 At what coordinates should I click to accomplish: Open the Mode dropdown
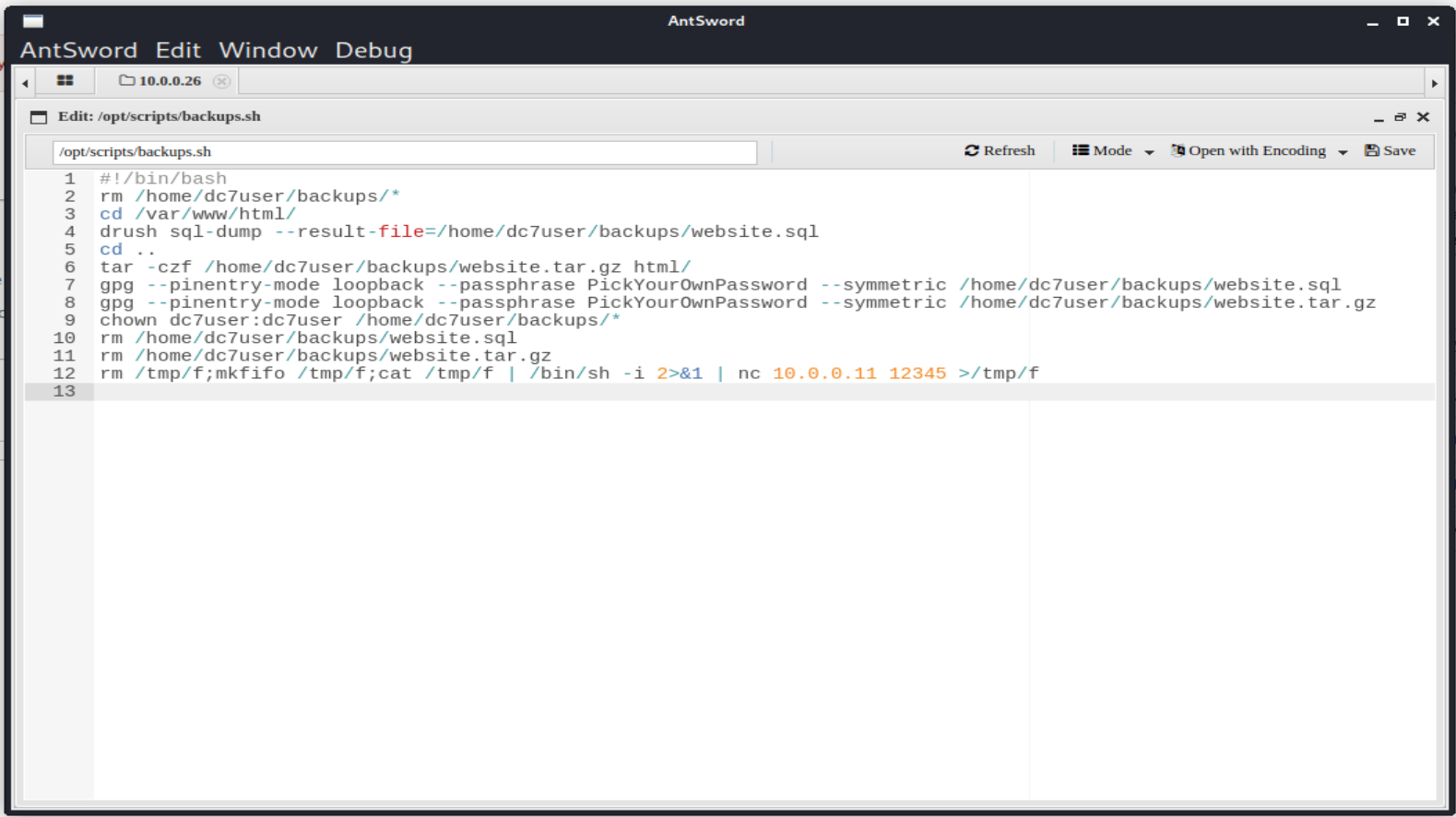pyautogui.click(x=1113, y=150)
